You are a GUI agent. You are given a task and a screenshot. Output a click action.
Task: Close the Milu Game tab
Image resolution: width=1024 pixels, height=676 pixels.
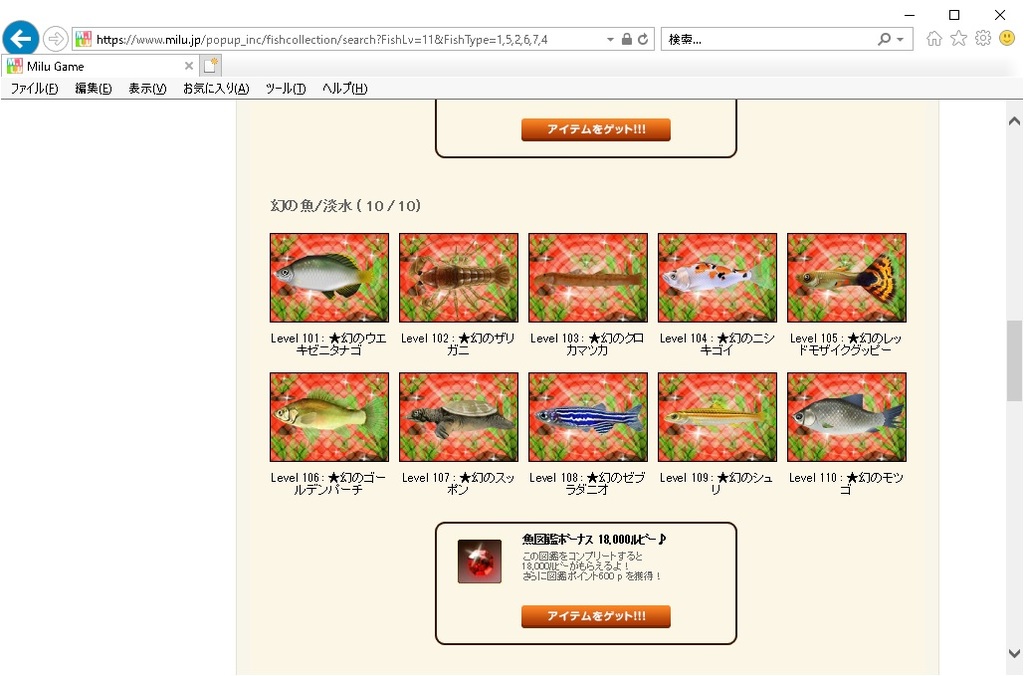pos(189,66)
